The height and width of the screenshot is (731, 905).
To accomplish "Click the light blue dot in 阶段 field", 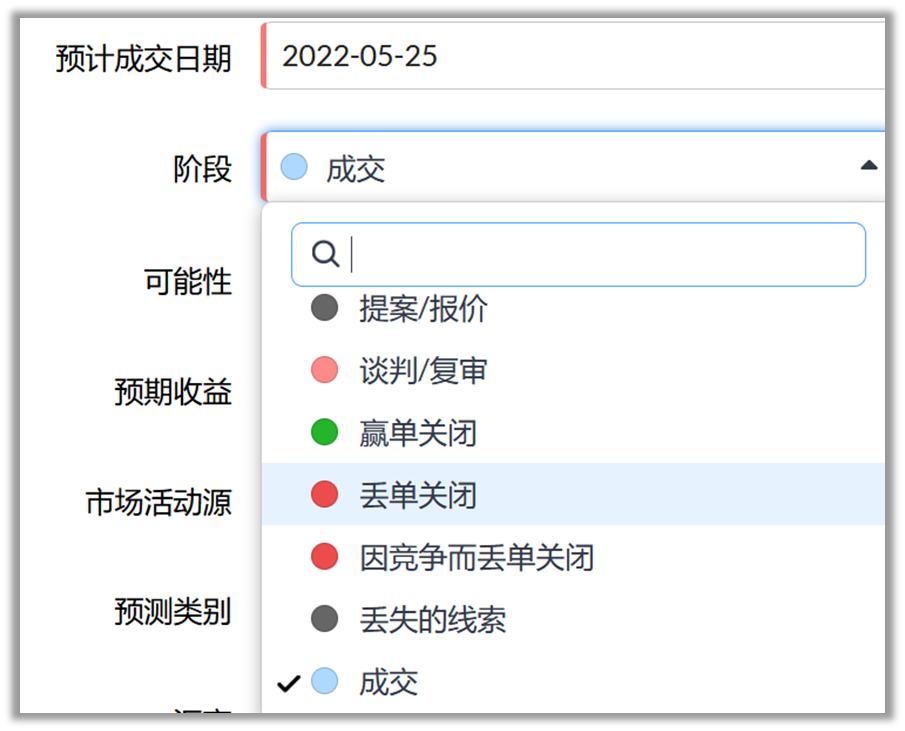I will 294,166.
